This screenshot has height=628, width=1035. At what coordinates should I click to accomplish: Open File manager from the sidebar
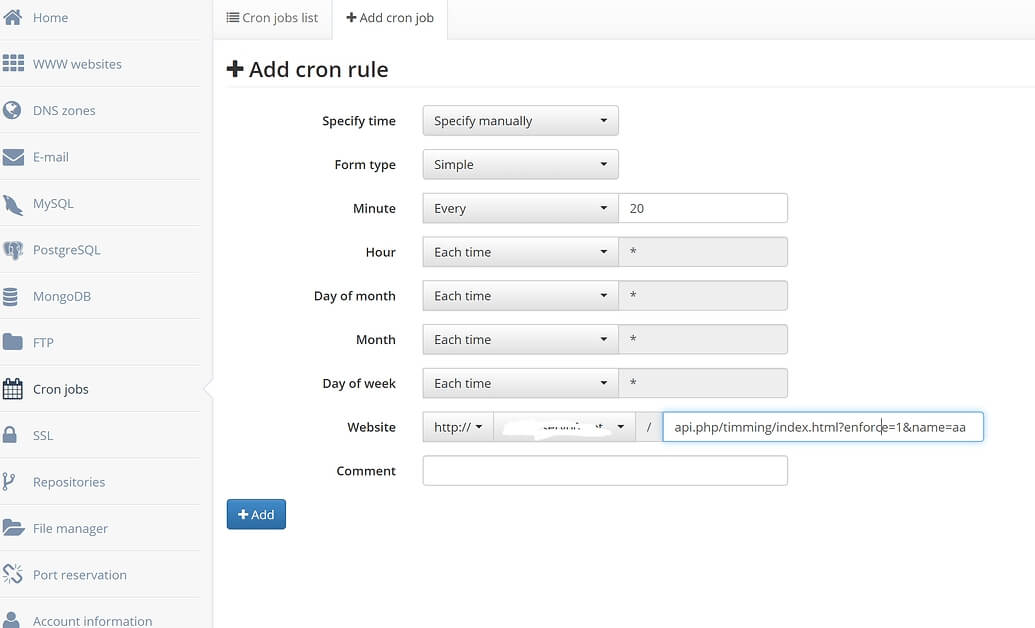point(69,528)
